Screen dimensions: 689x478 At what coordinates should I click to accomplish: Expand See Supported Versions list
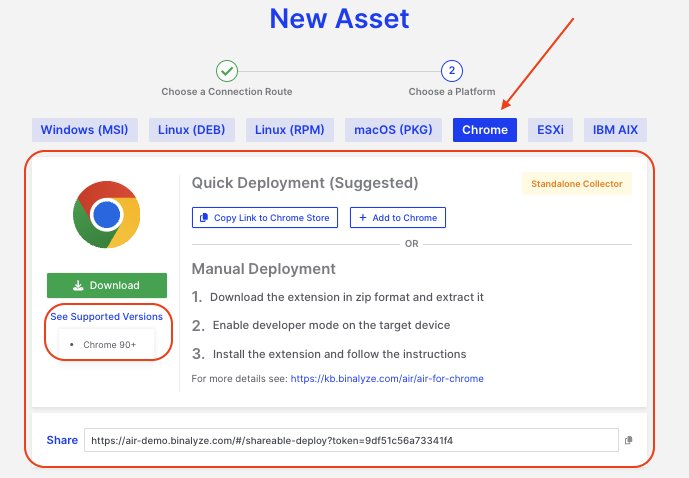coord(106,316)
